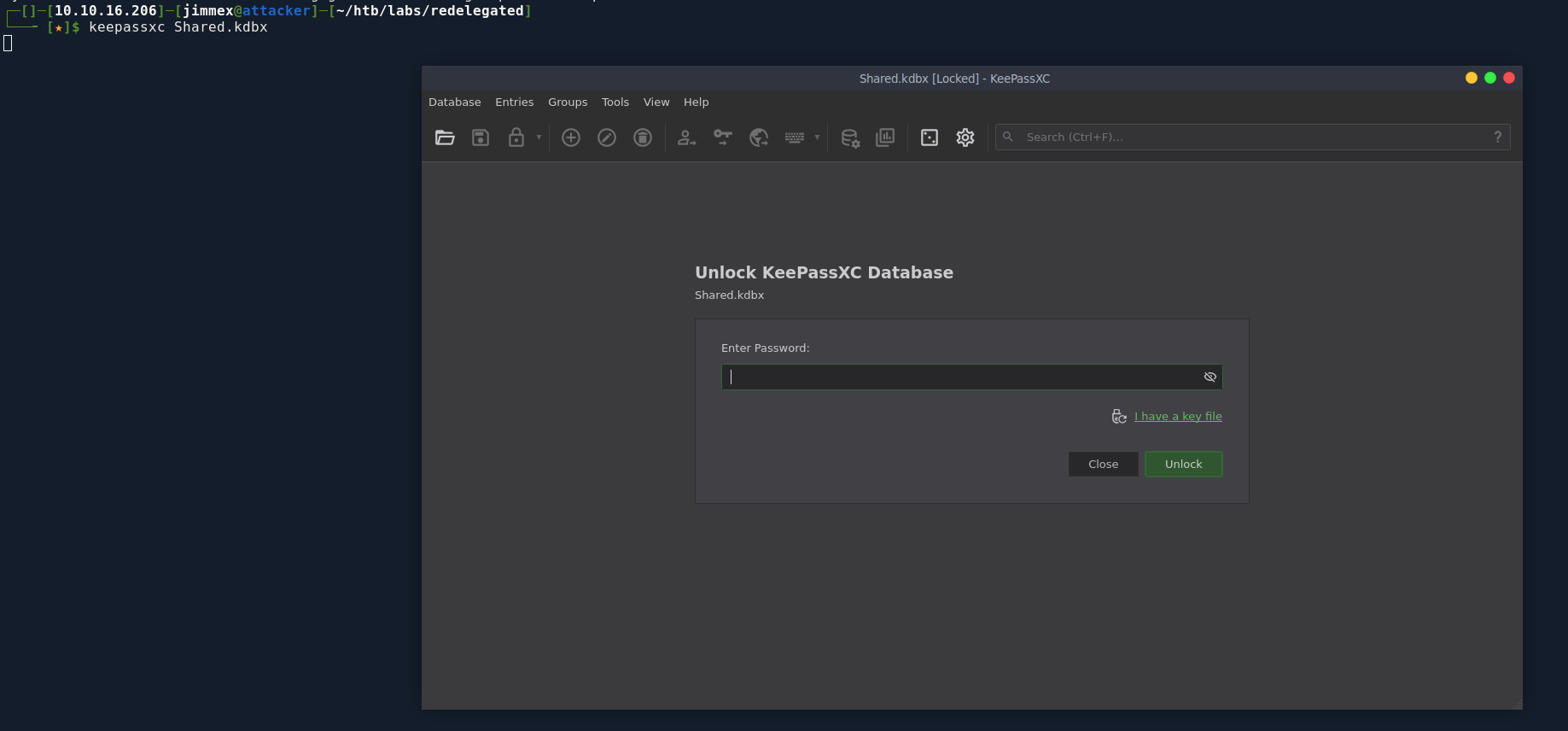This screenshot has height=731, width=1568.
Task: Open the application Settings gear icon
Action: click(965, 137)
